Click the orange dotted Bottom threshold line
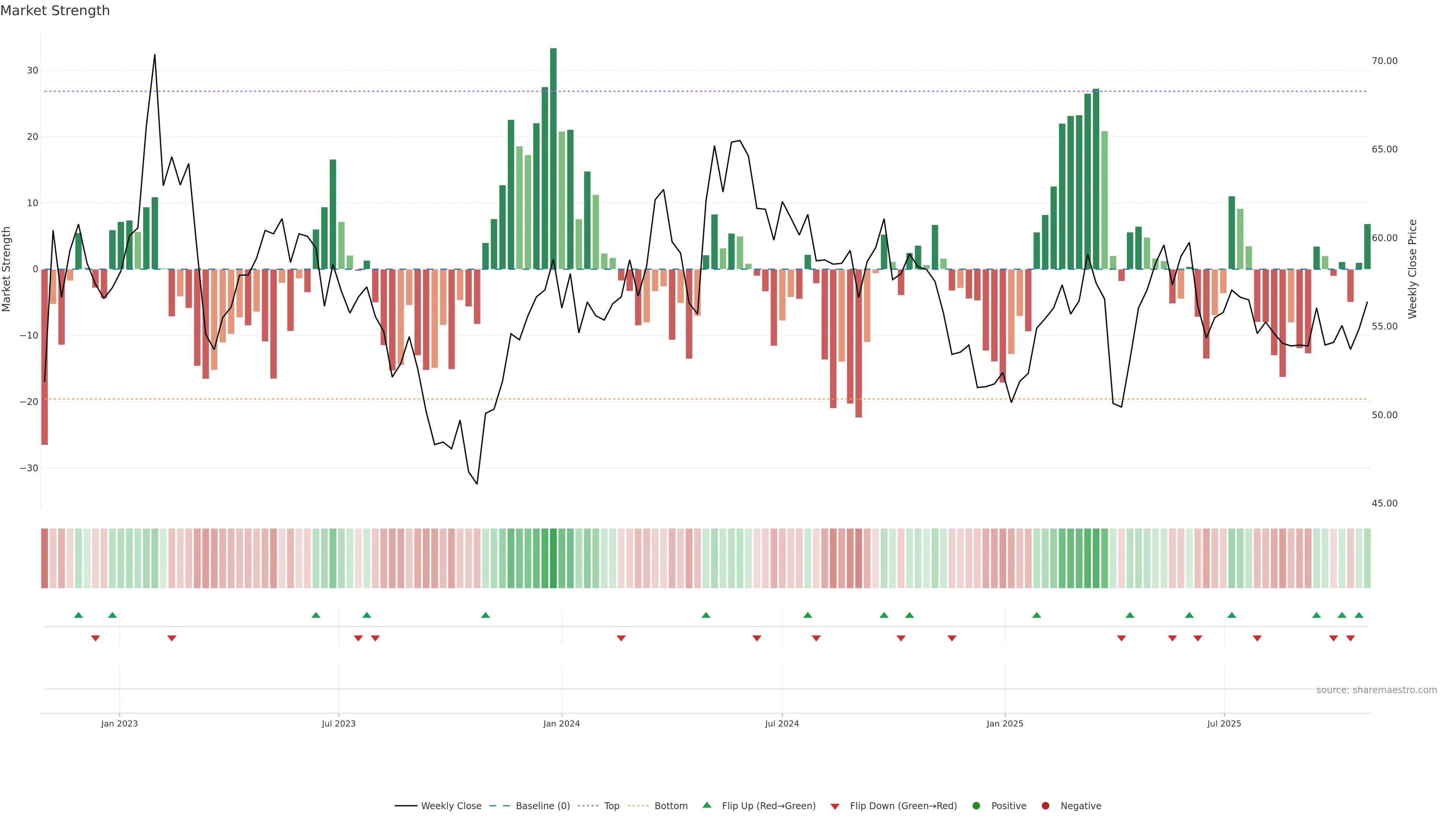The width and height of the screenshot is (1456, 819). [x=565, y=399]
